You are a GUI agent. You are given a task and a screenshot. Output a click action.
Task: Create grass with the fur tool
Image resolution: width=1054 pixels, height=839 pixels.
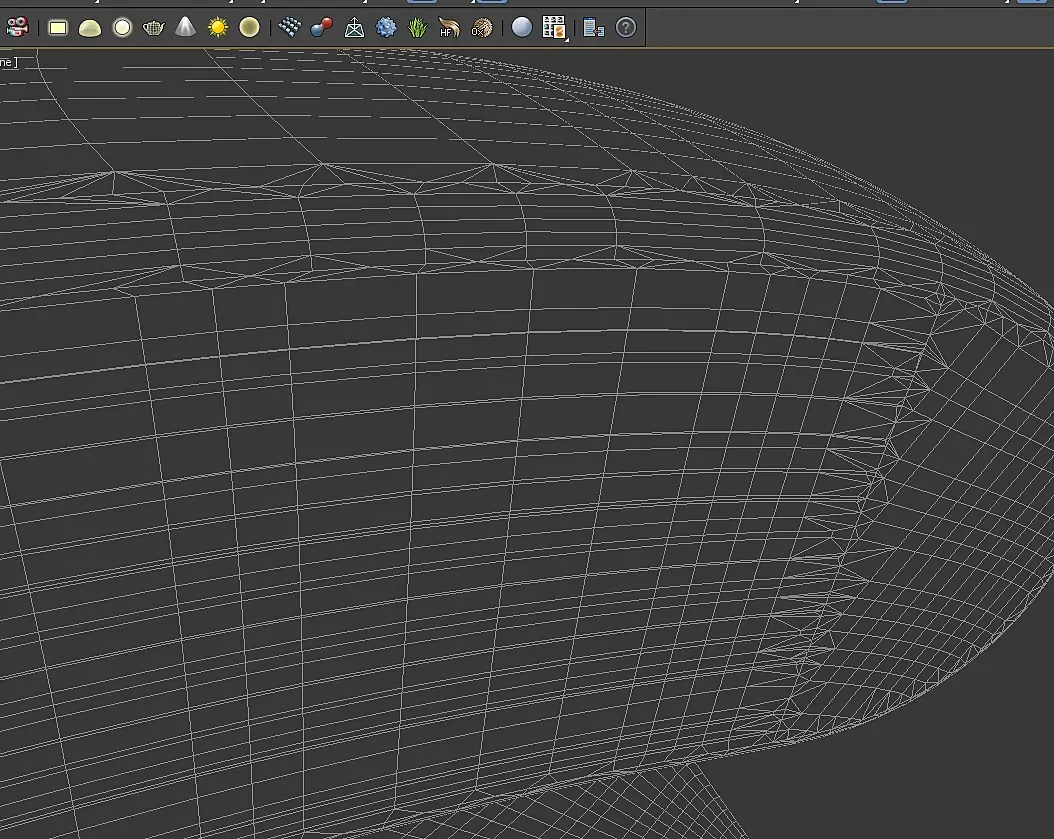(x=418, y=27)
